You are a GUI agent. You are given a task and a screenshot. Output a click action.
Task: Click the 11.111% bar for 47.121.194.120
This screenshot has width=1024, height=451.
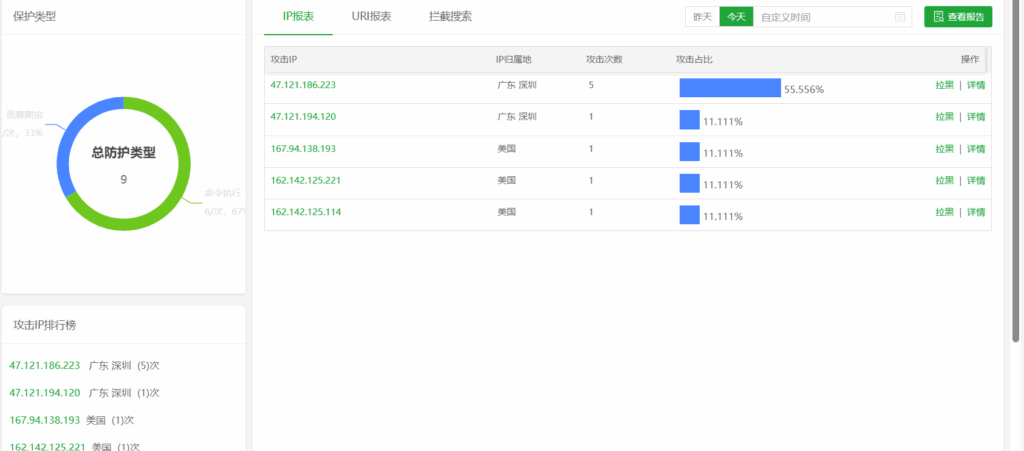coord(690,119)
